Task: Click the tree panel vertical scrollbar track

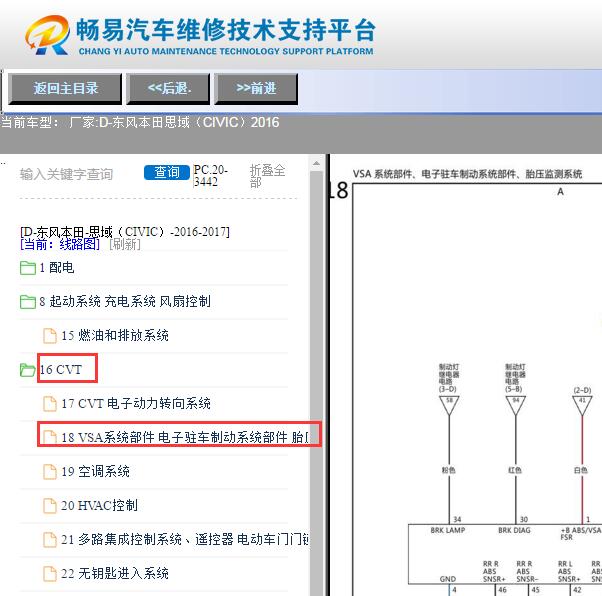Action: click(x=316, y=384)
